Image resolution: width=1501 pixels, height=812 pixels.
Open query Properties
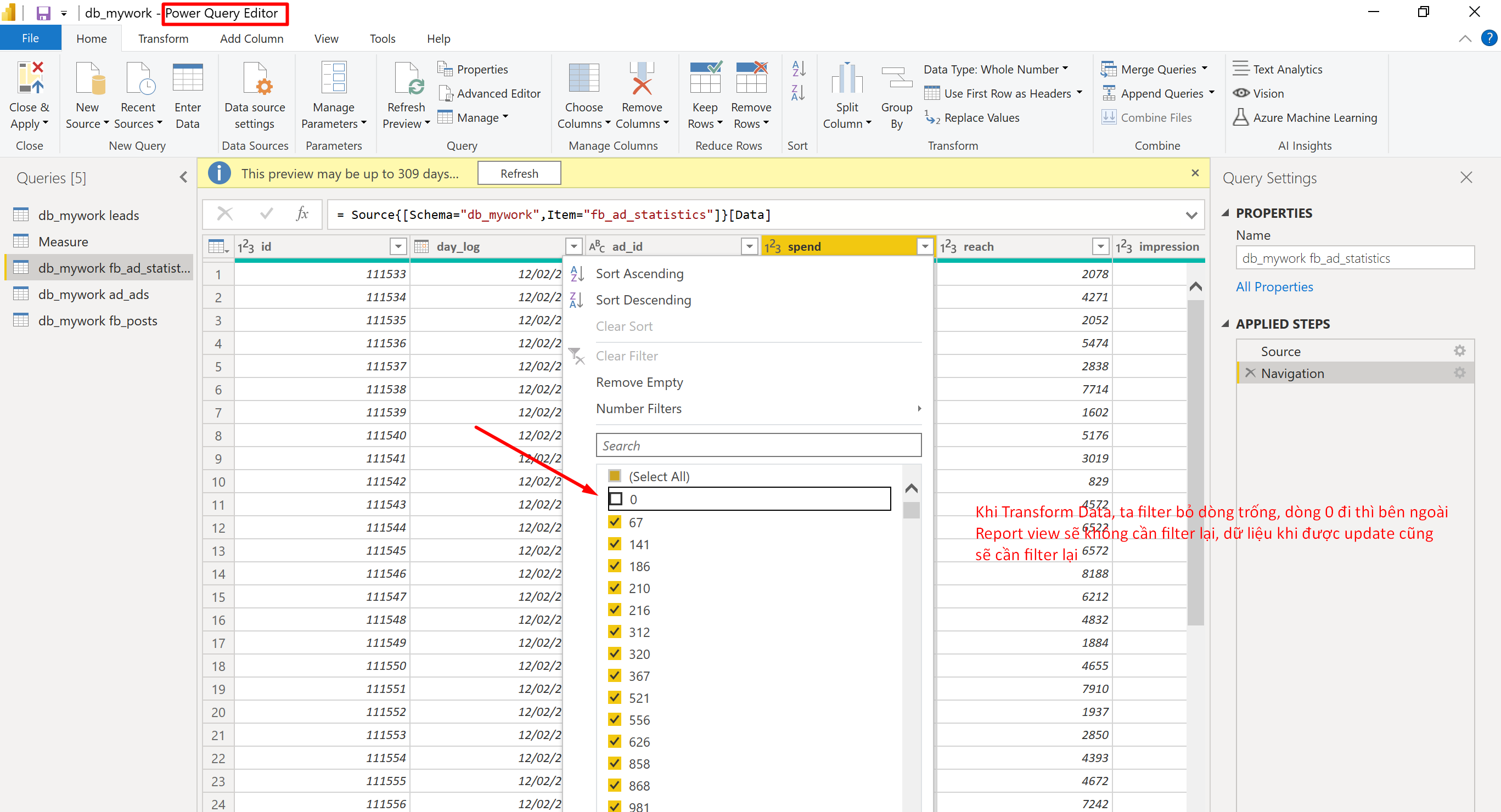[473, 69]
